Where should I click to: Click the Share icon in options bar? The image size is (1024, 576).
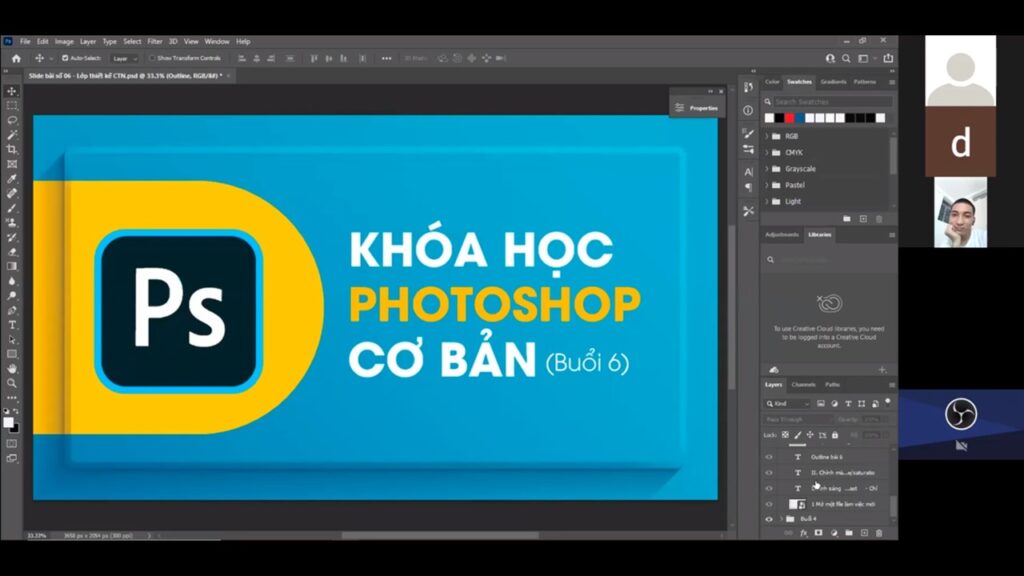888,58
